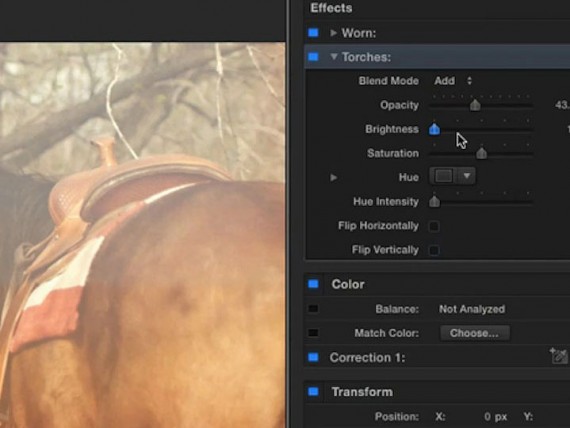Screen dimensions: 570x428
Task: Expand the Worn effect disclosure triangle
Action: tap(333, 33)
